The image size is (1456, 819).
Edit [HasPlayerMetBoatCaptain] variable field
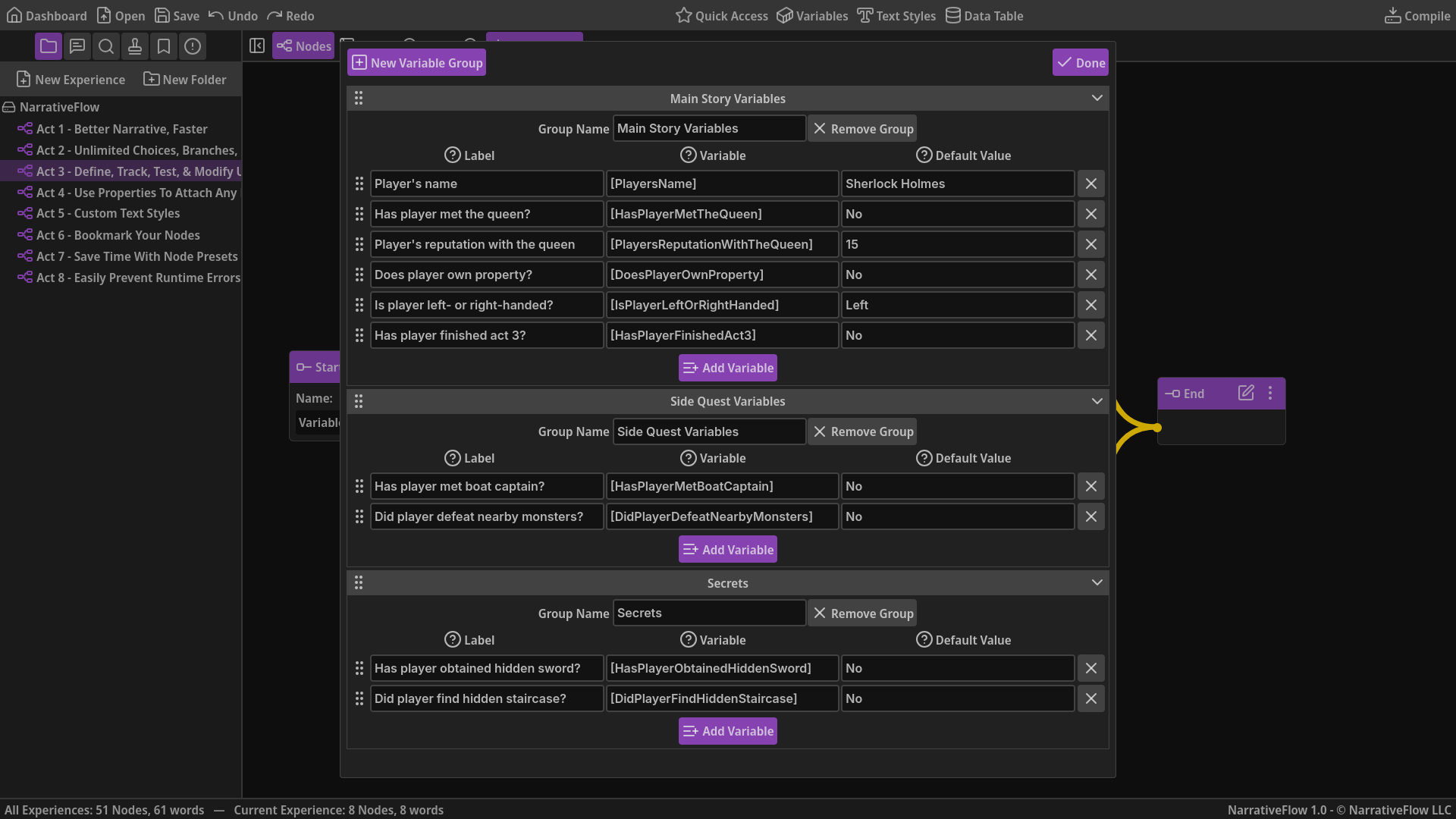[x=722, y=486]
